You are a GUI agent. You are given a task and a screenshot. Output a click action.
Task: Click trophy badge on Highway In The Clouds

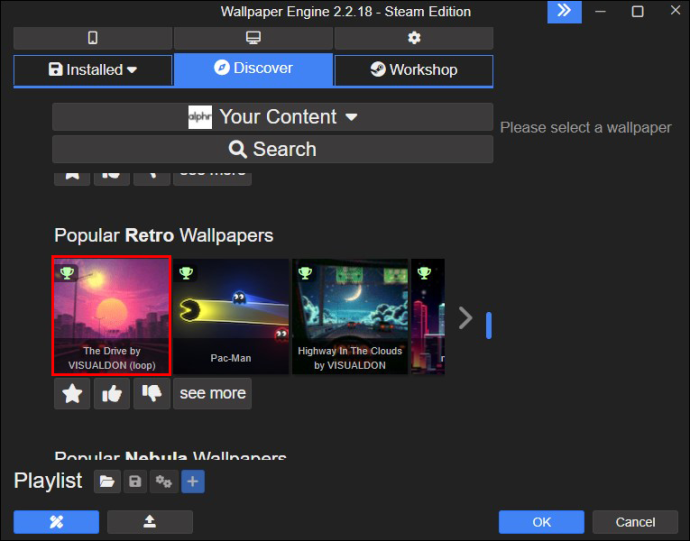tap(305, 273)
